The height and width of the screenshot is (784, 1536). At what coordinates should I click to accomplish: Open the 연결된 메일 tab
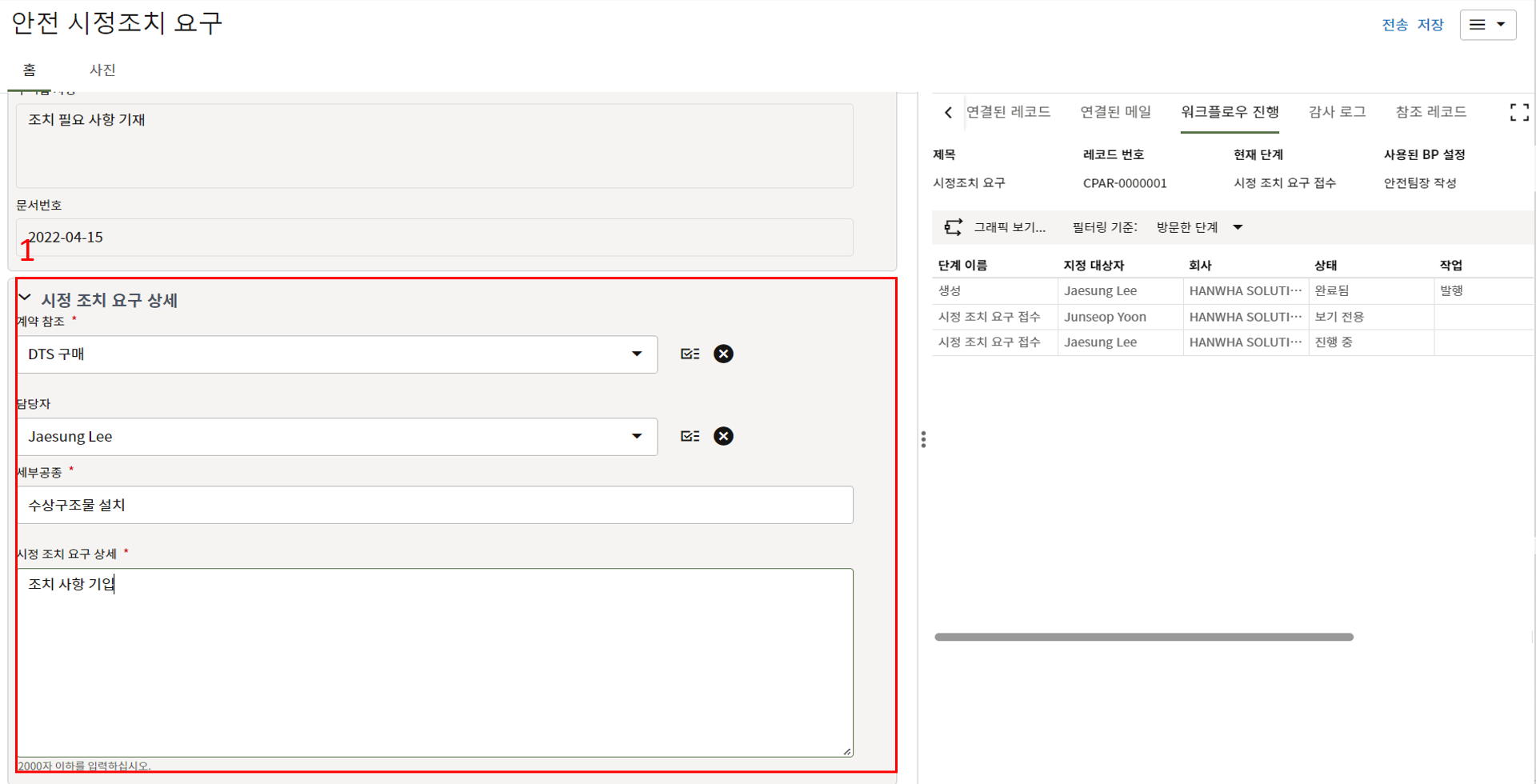point(1115,112)
